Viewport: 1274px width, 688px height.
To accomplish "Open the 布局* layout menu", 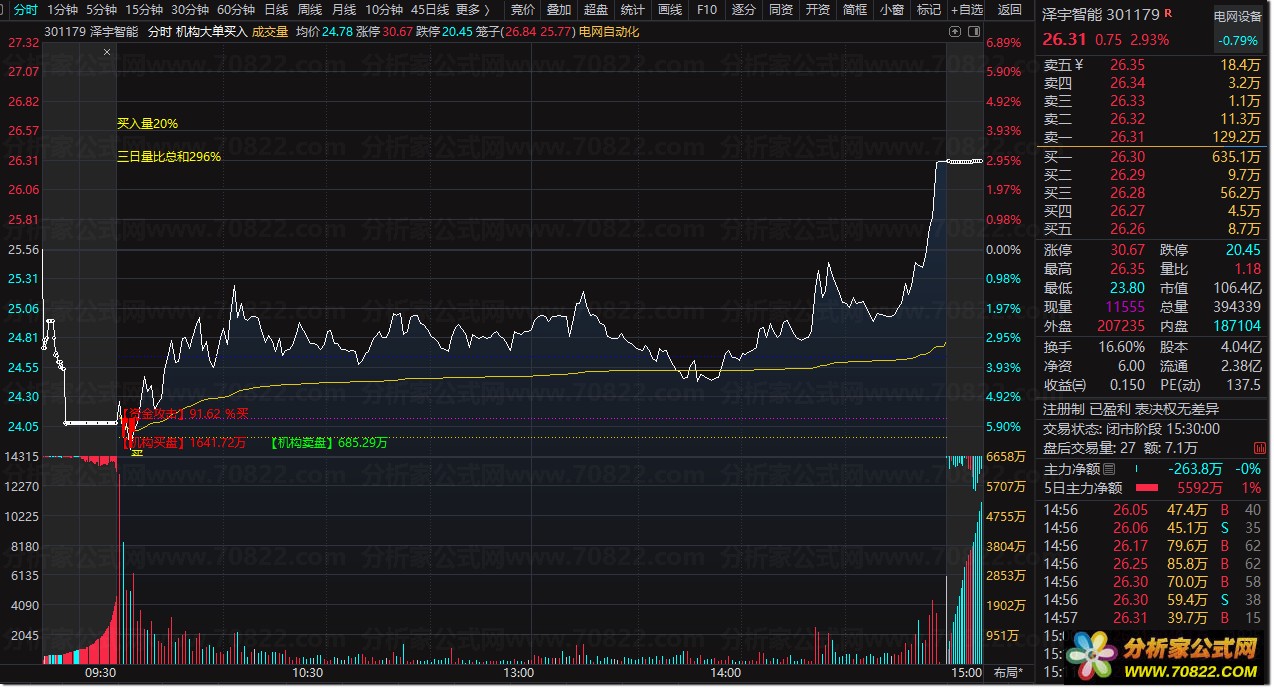I will [1008, 672].
